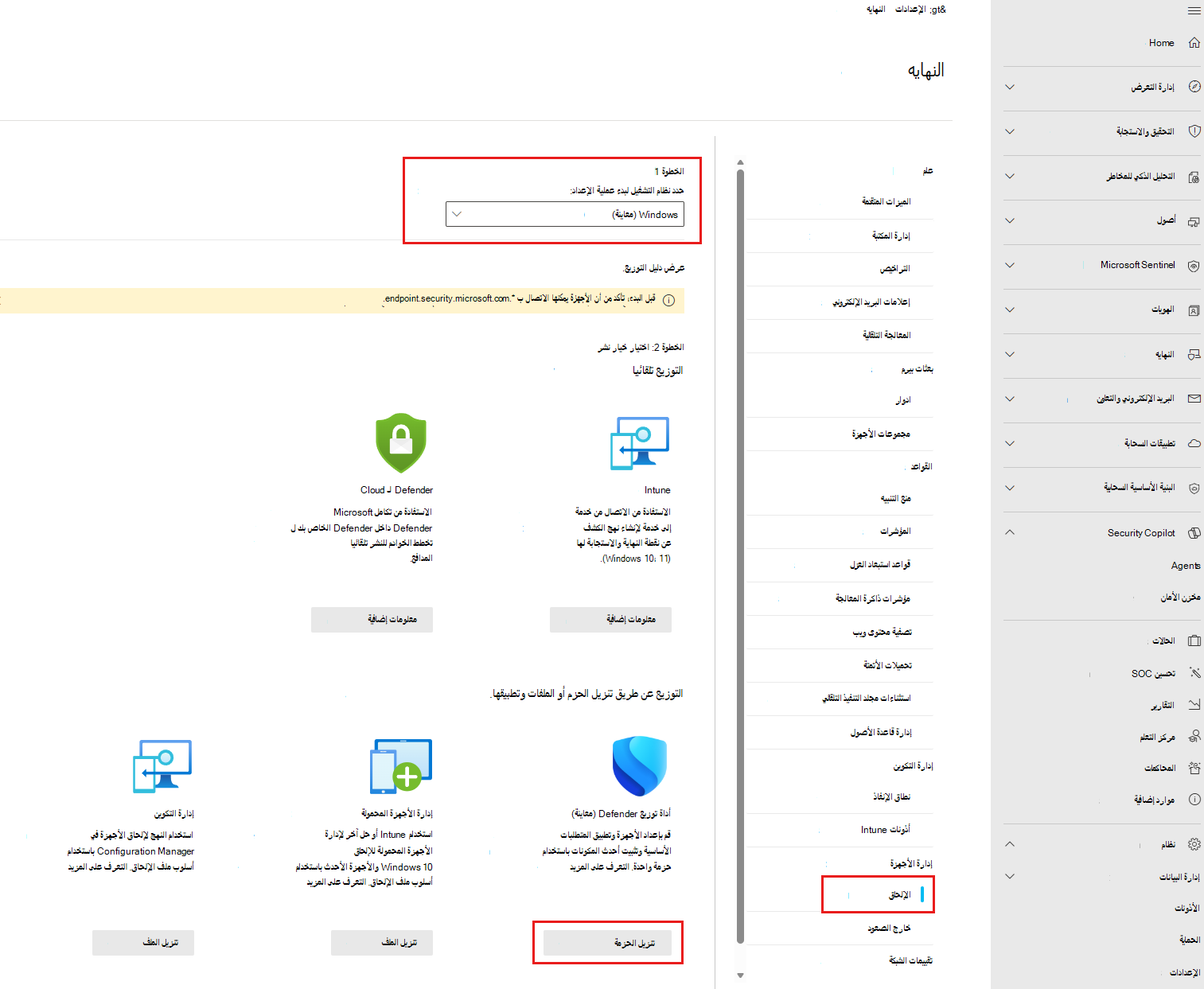Expand the الهوية navigation section
Screen dimensions: 1204x989
tap(1010, 310)
